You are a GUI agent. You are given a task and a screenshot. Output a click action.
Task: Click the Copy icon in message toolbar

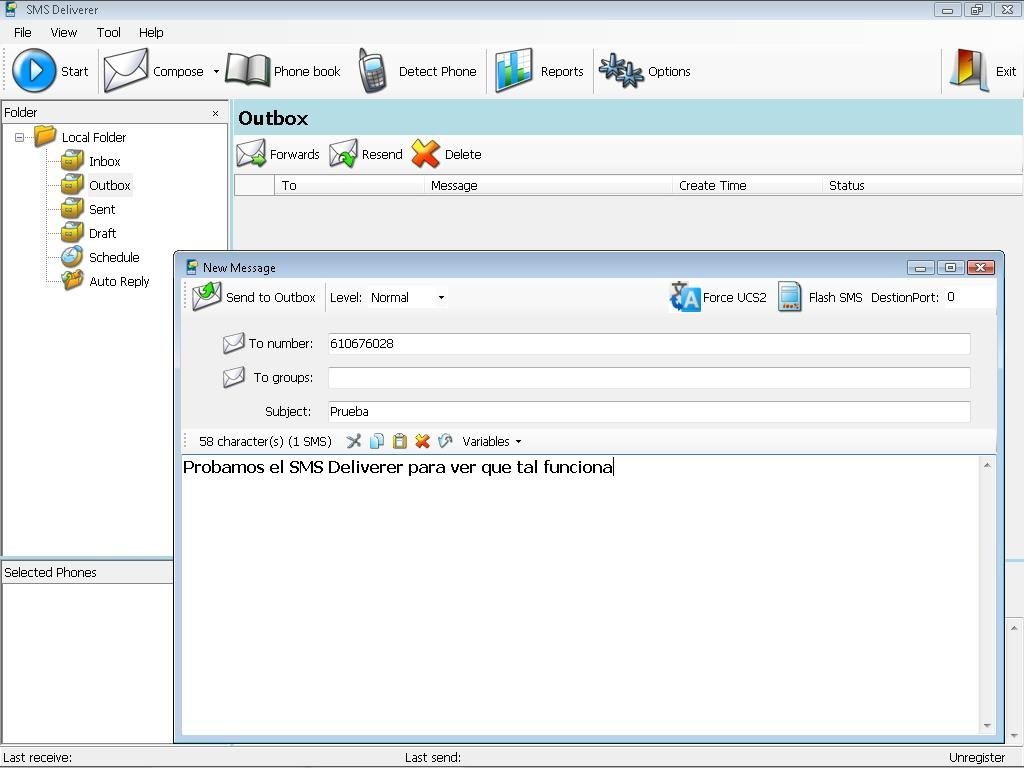tap(376, 441)
